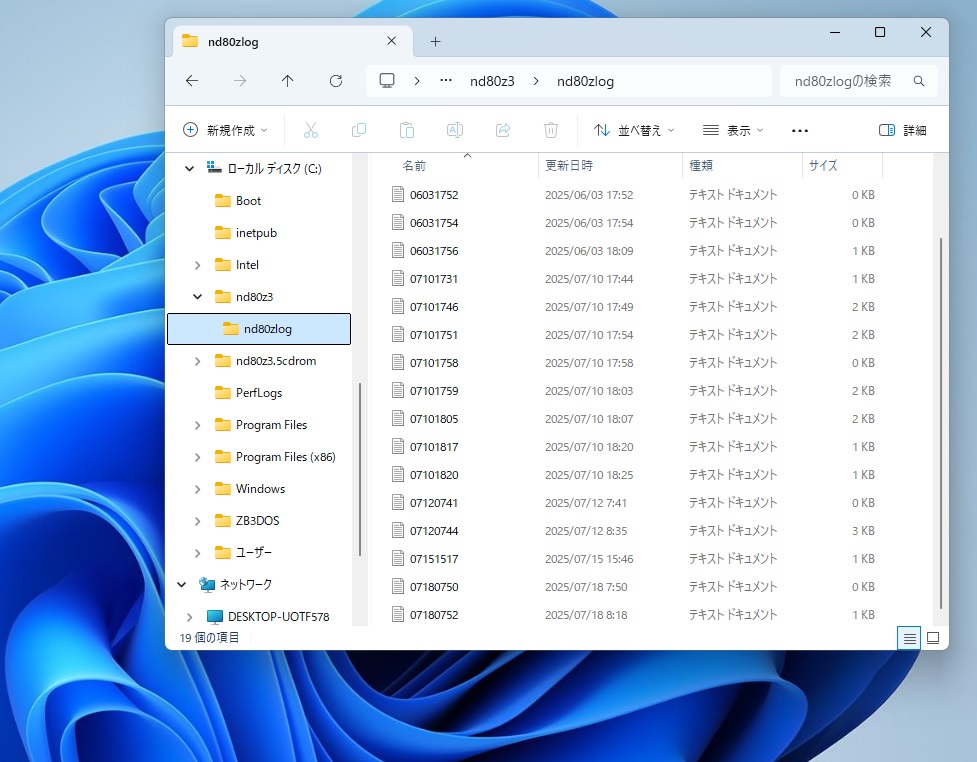
Task: Select the inetpub folder in tree
Action: click(256, 233)
